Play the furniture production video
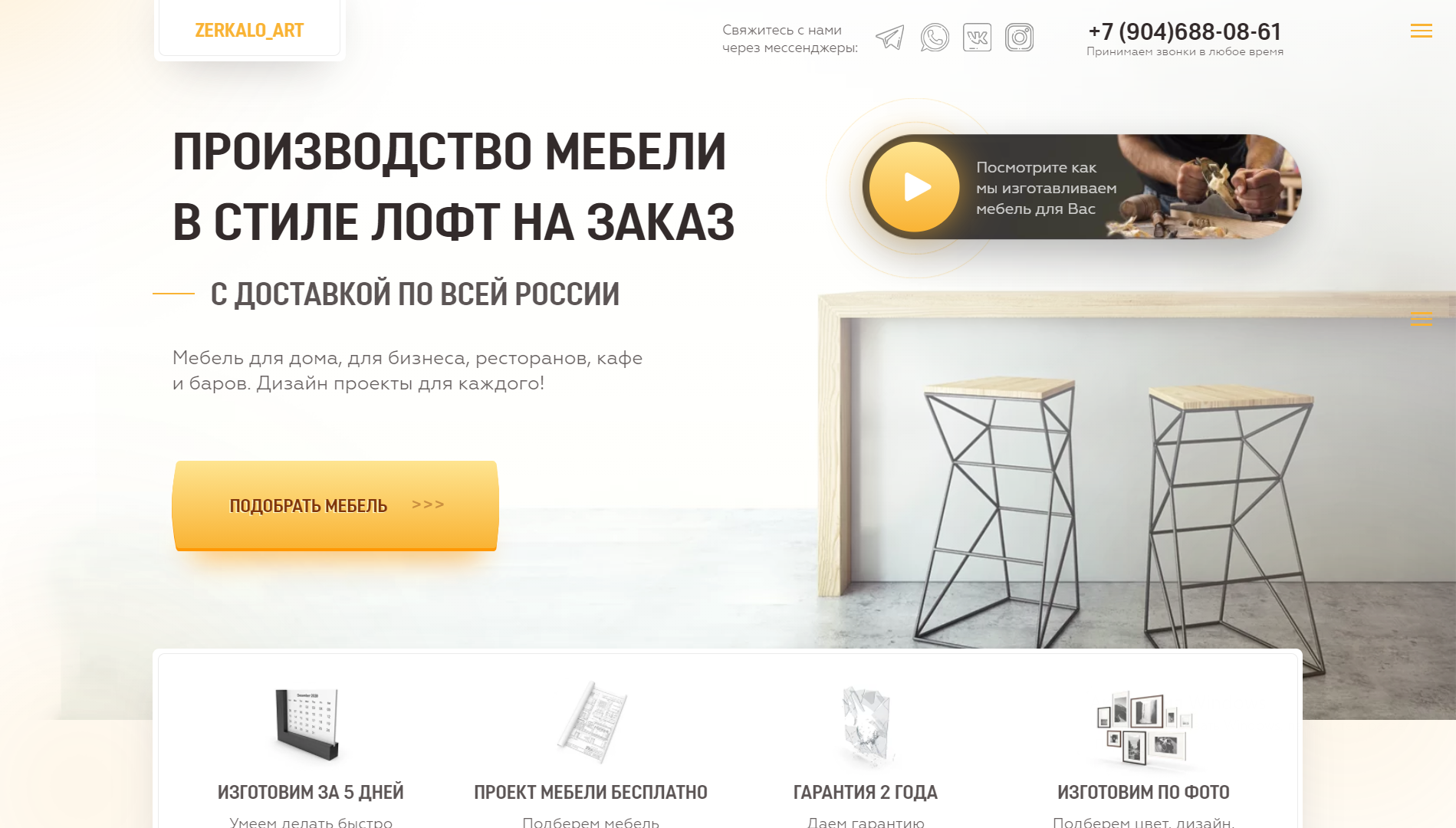This screenshot has width=1456, height=828. tap(914, 187)
